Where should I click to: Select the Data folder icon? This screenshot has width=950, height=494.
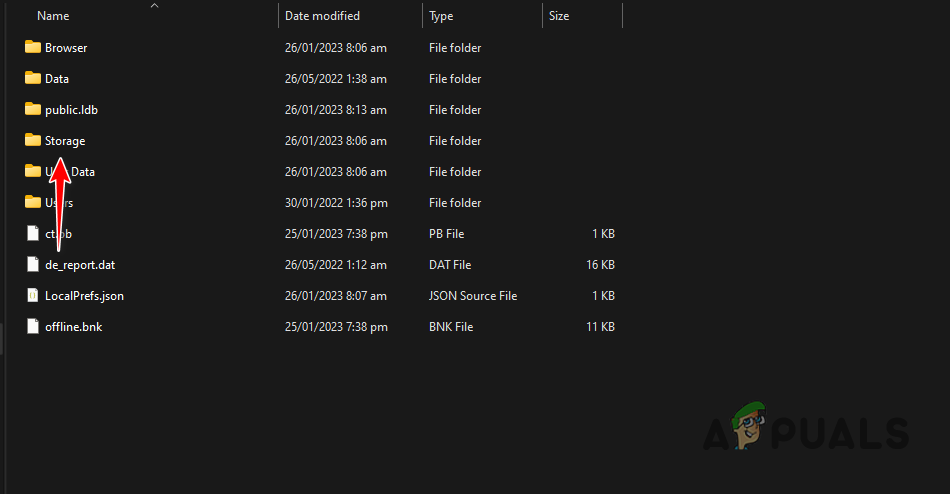(x=33, y=78)
